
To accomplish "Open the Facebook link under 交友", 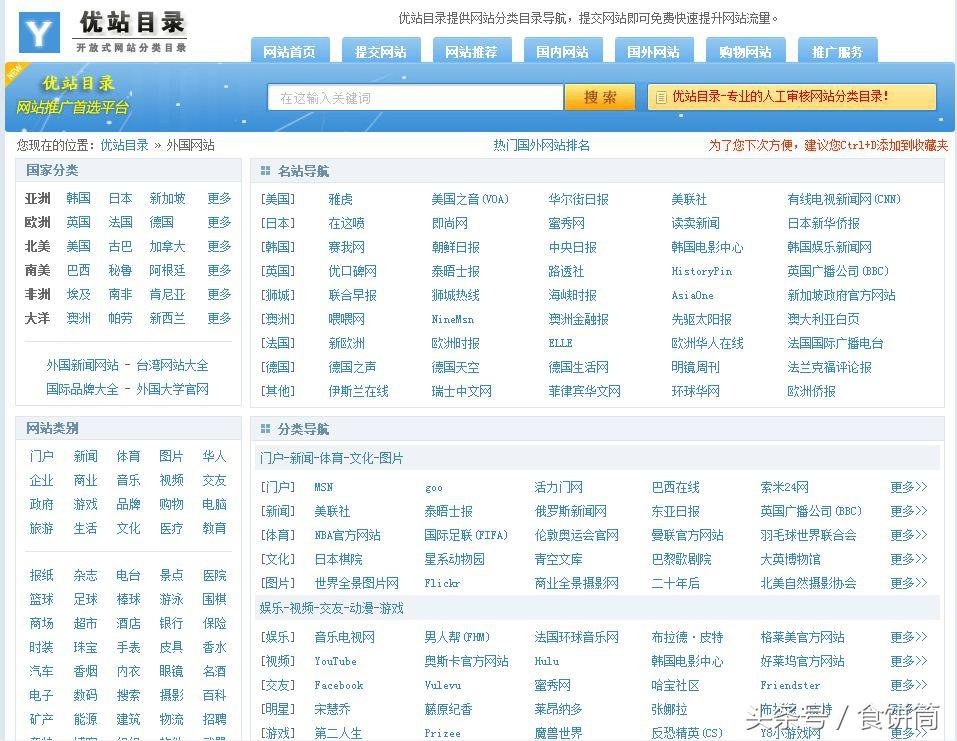I will coord(338,685).
